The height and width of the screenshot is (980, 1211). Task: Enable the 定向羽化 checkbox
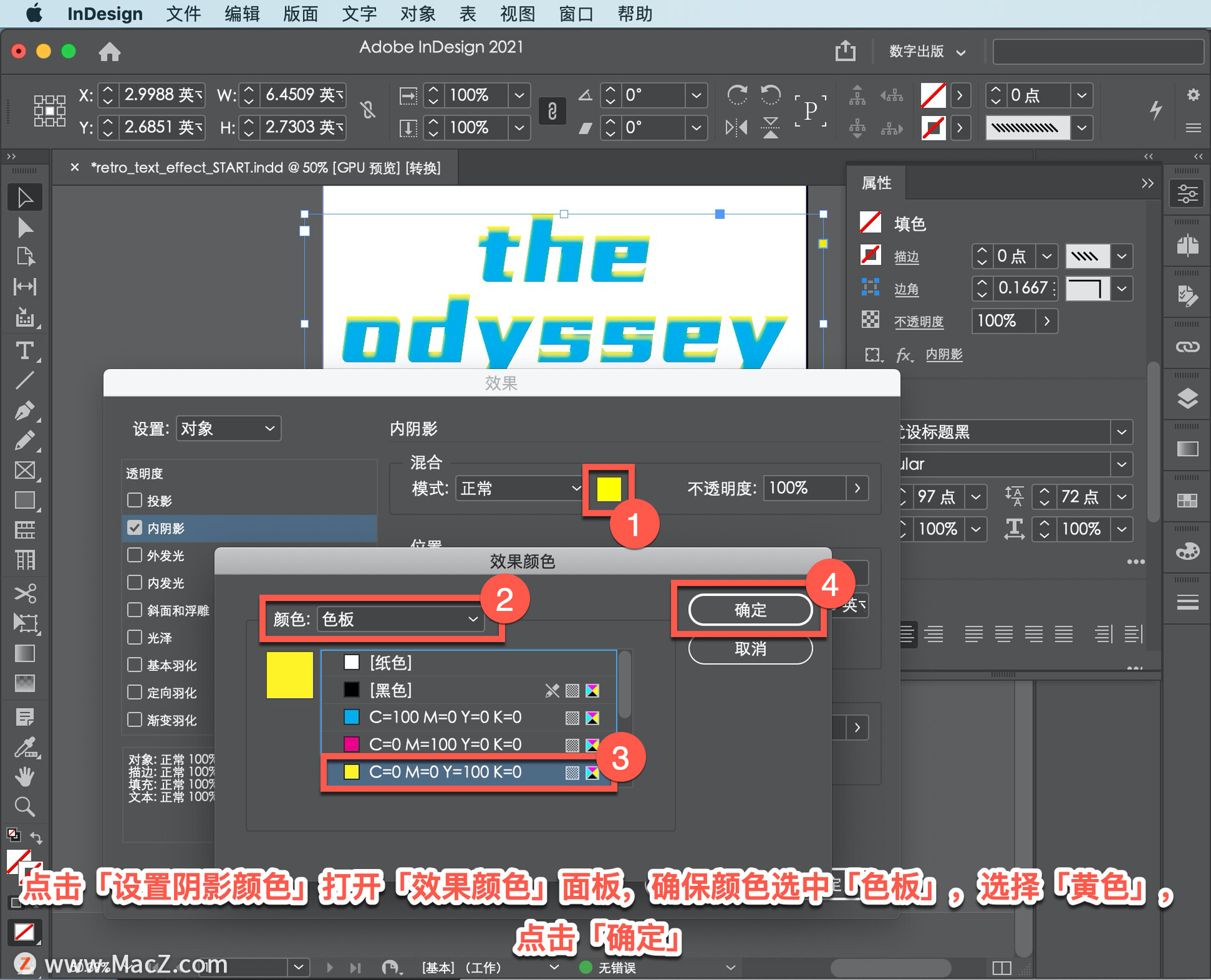point(134,692)
